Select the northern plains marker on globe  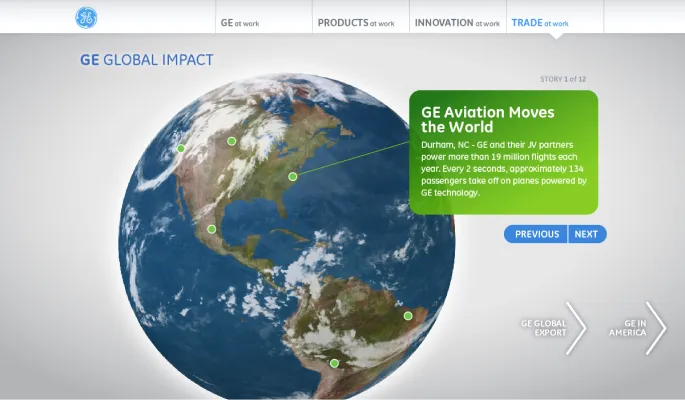point(232,141)
